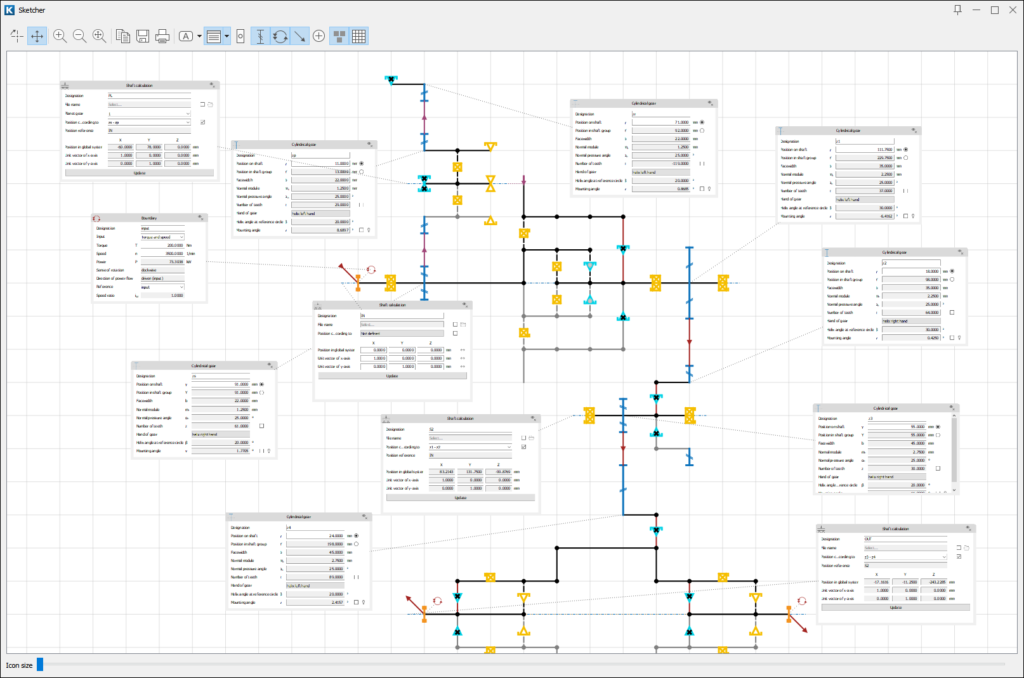Image resolution: width=1024 pixels, height=678 pixels.
Task: Select the 'Position on shaft group' radio button in top-right gear panel
Action: (906, 157)
